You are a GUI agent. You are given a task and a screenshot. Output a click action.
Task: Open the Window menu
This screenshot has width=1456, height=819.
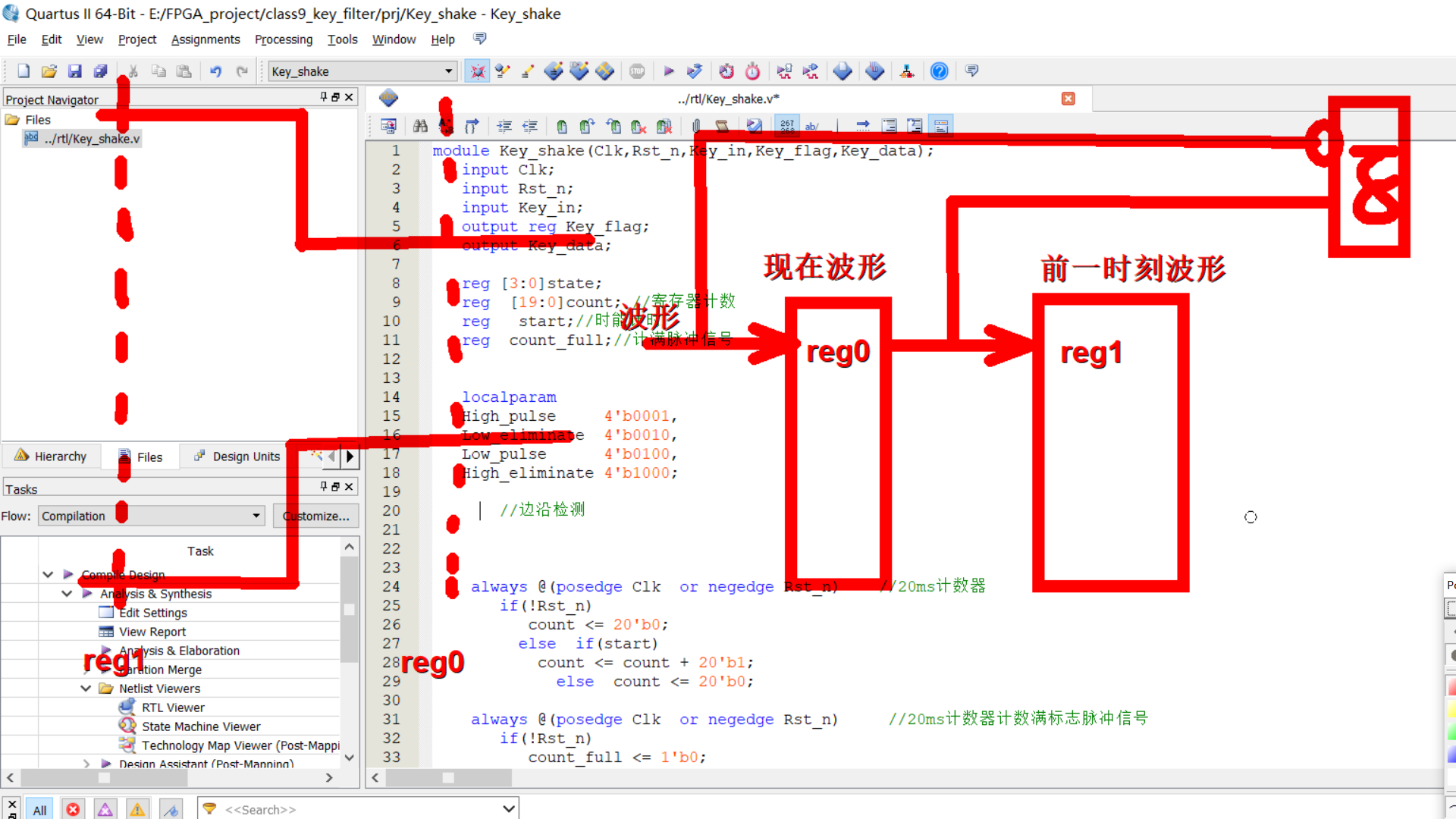[394, 39]
